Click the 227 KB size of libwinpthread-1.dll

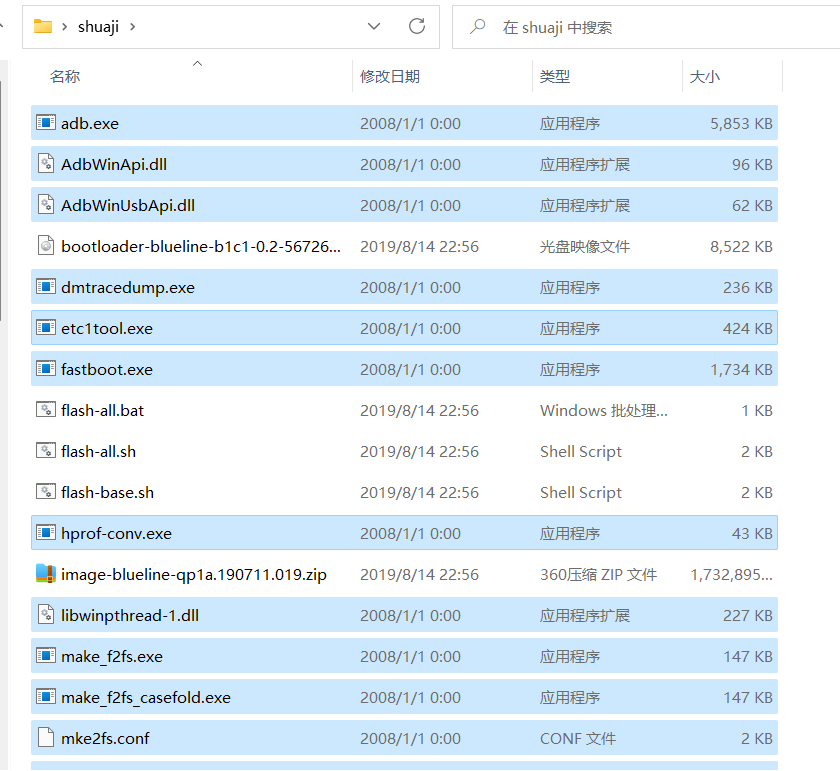click(x=748, y=616)
